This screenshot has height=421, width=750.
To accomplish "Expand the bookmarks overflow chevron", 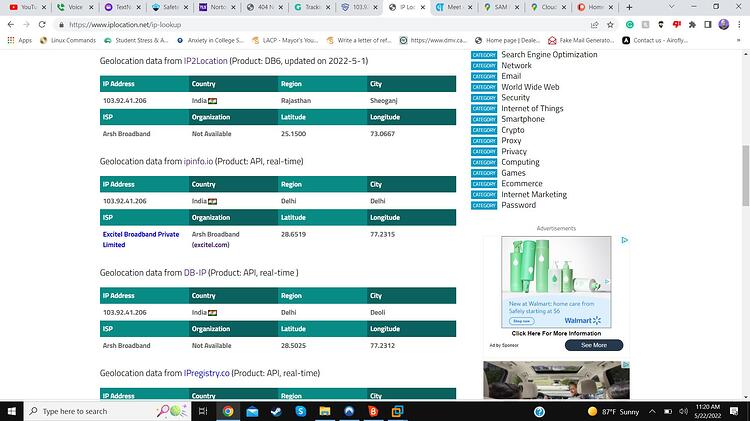I will 738,40.
